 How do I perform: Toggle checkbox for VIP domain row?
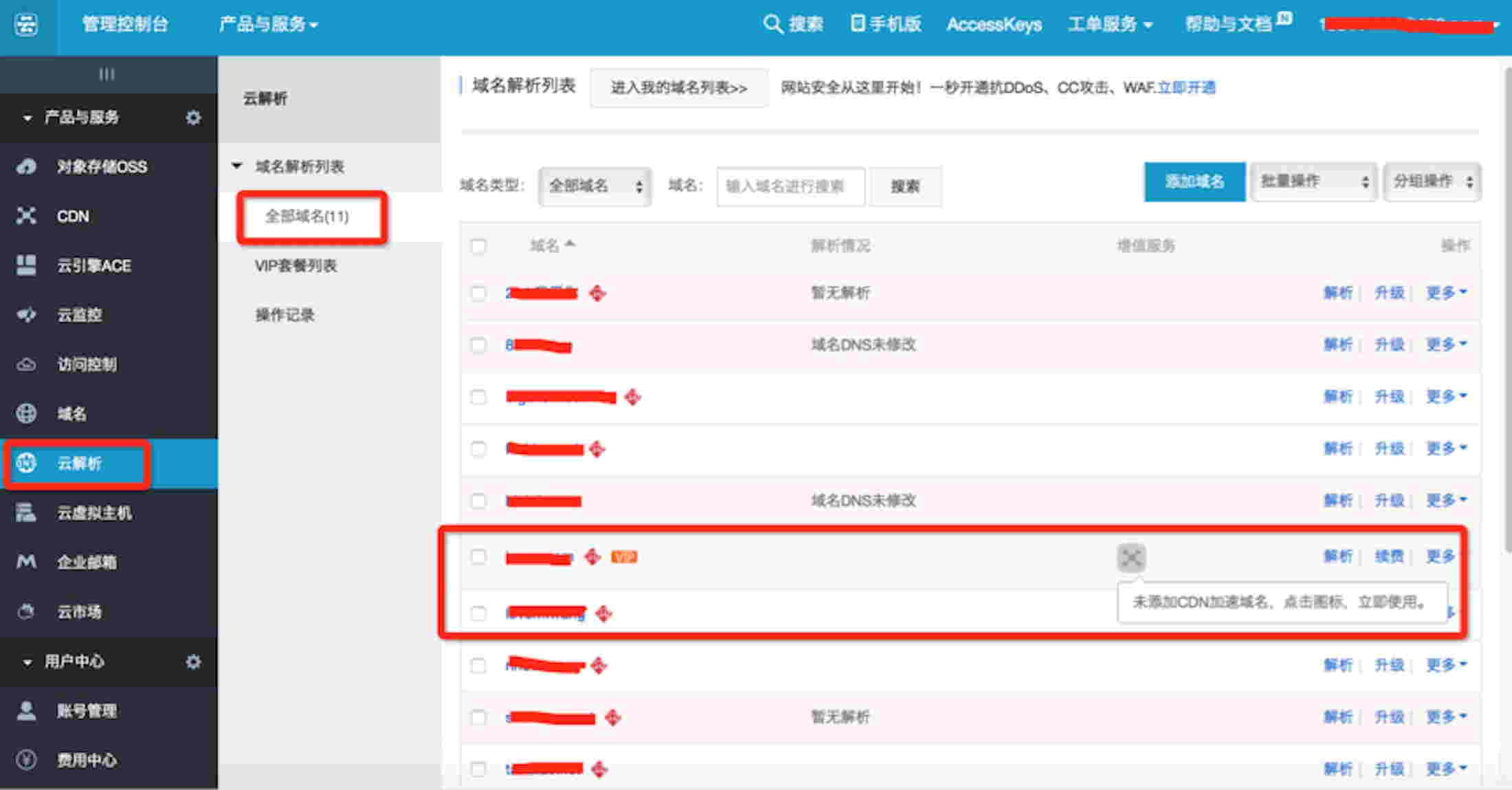tap(479, 557)
